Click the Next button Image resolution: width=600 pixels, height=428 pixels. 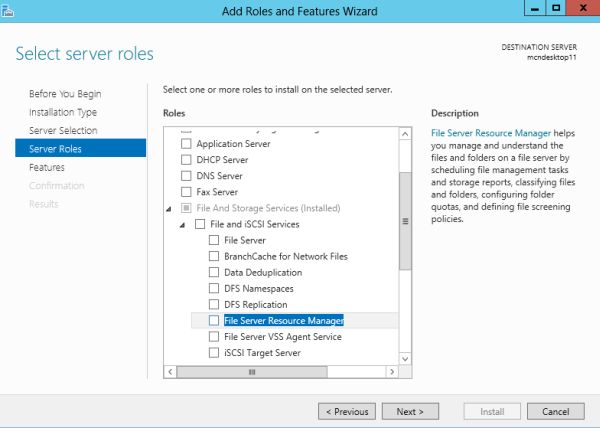point(410,411)
